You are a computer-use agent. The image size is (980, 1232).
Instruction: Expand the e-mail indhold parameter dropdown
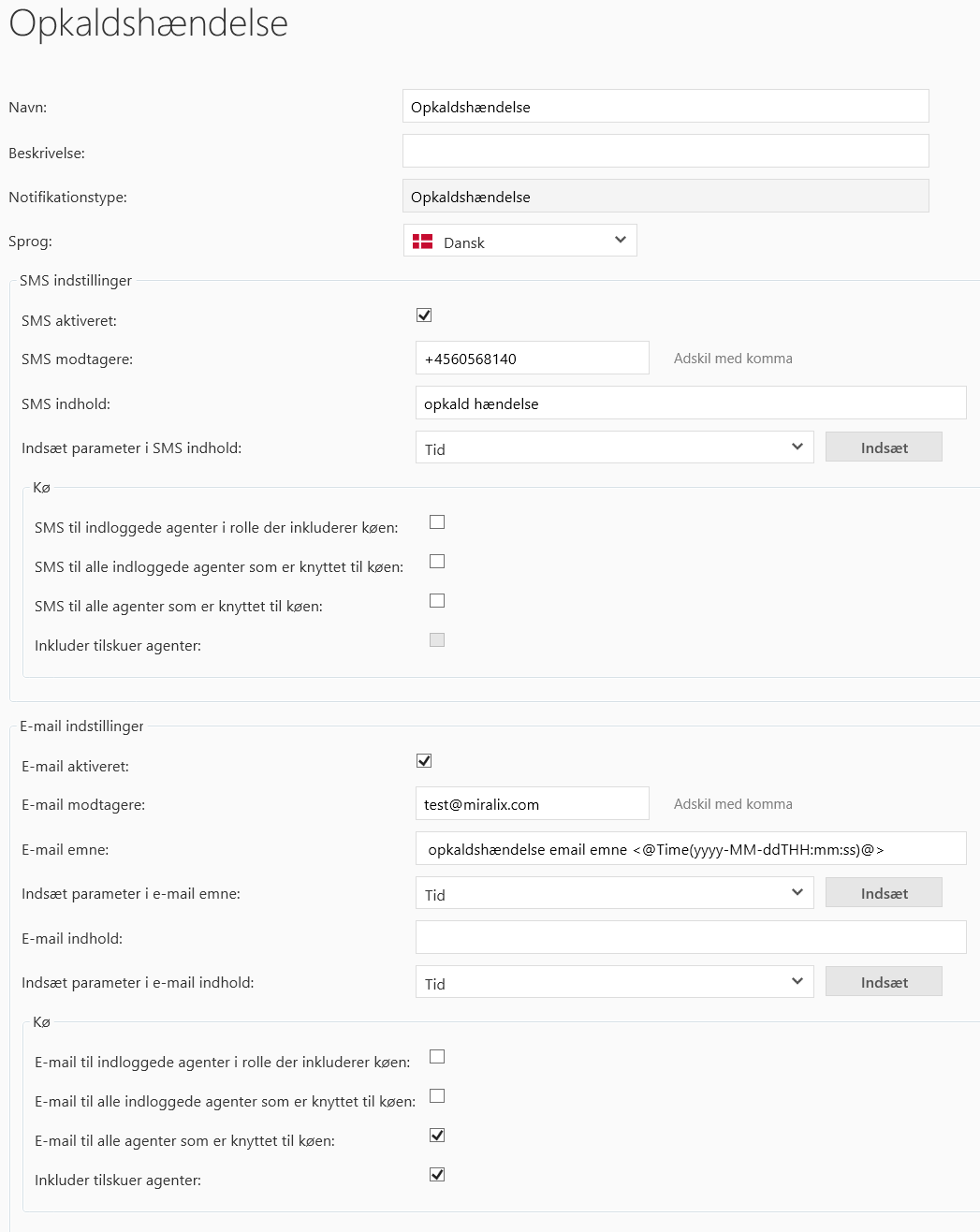614,983
